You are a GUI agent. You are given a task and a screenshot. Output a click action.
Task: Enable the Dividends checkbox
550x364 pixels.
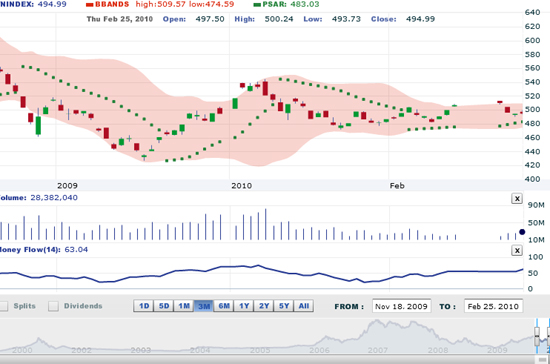point(53,306)
